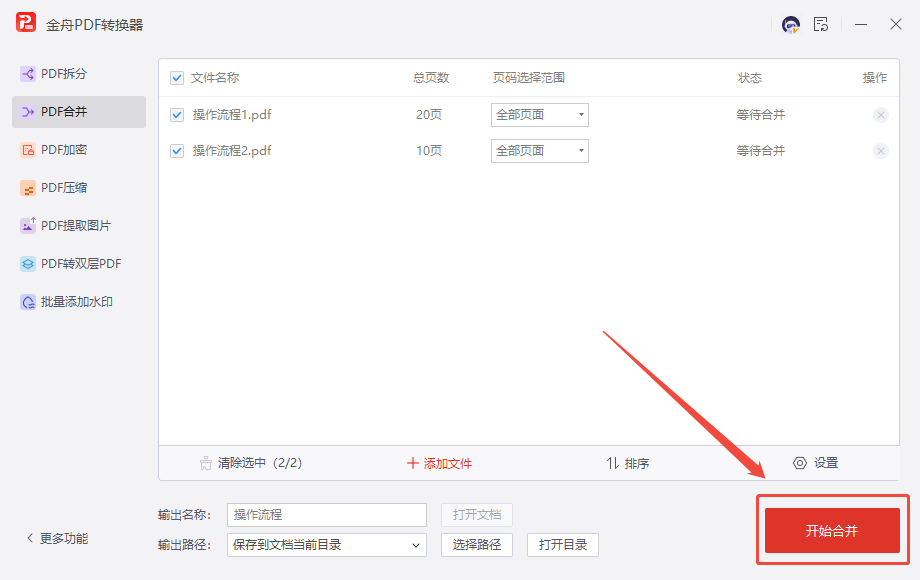The image size is (920, 580).
Task: Click file name 操作流程1.pdf
Action: pyautogui.click(x=232, y=115)
